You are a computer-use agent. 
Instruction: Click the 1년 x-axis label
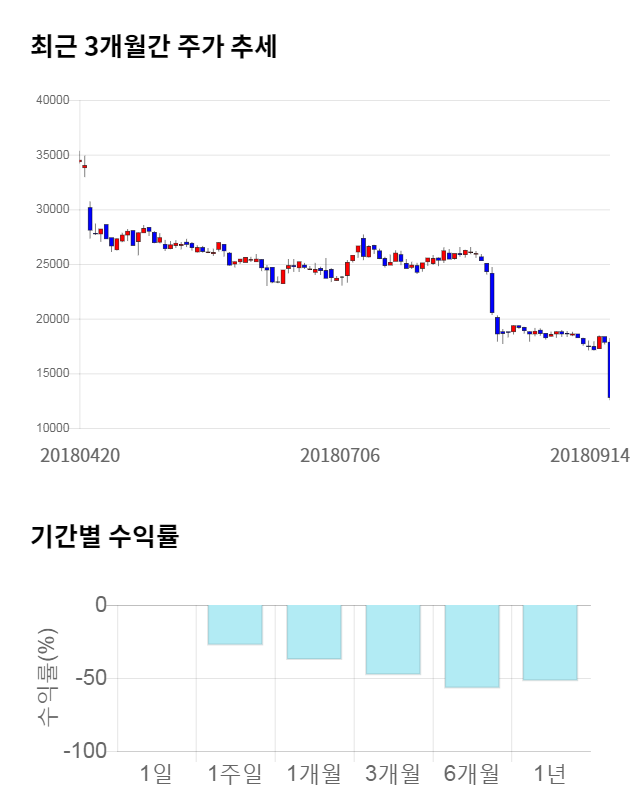(x=551, y=773)
